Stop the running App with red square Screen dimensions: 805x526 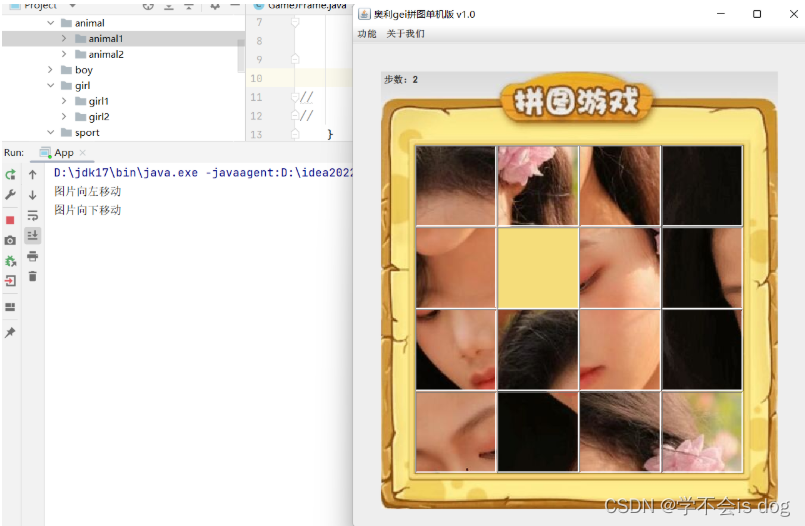coord(10,220)
